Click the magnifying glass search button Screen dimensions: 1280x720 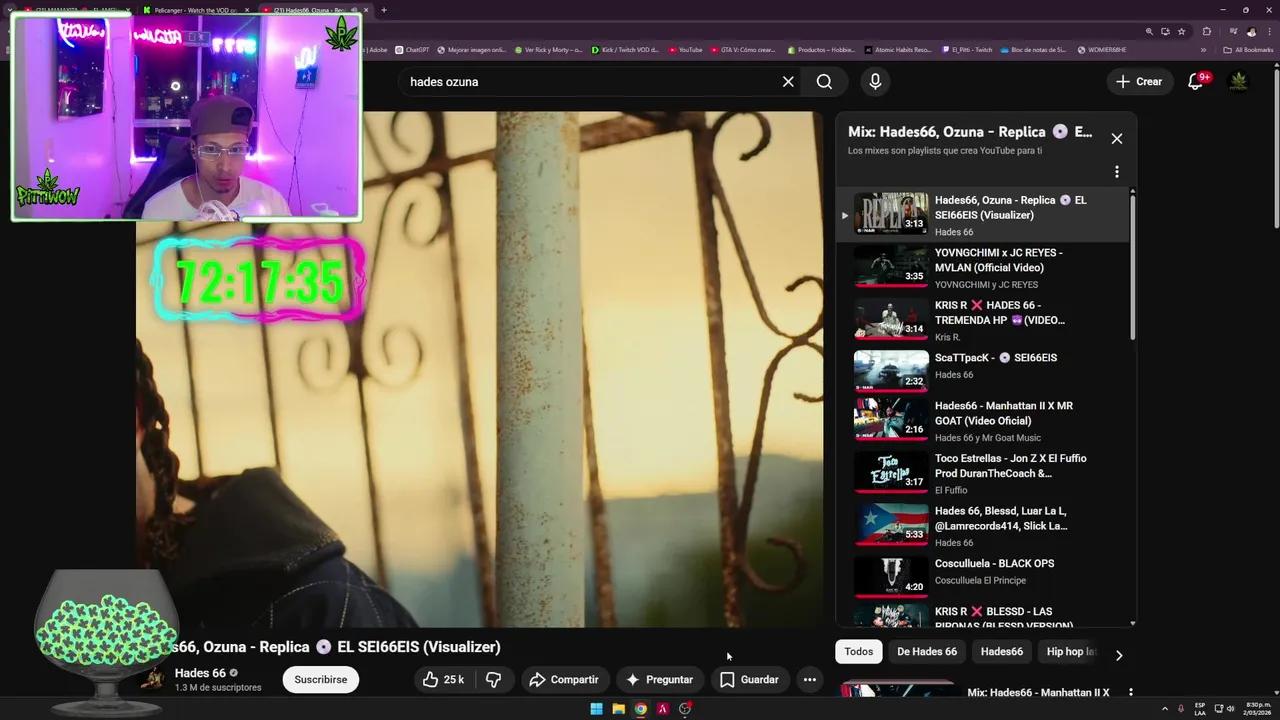(824, 82)
